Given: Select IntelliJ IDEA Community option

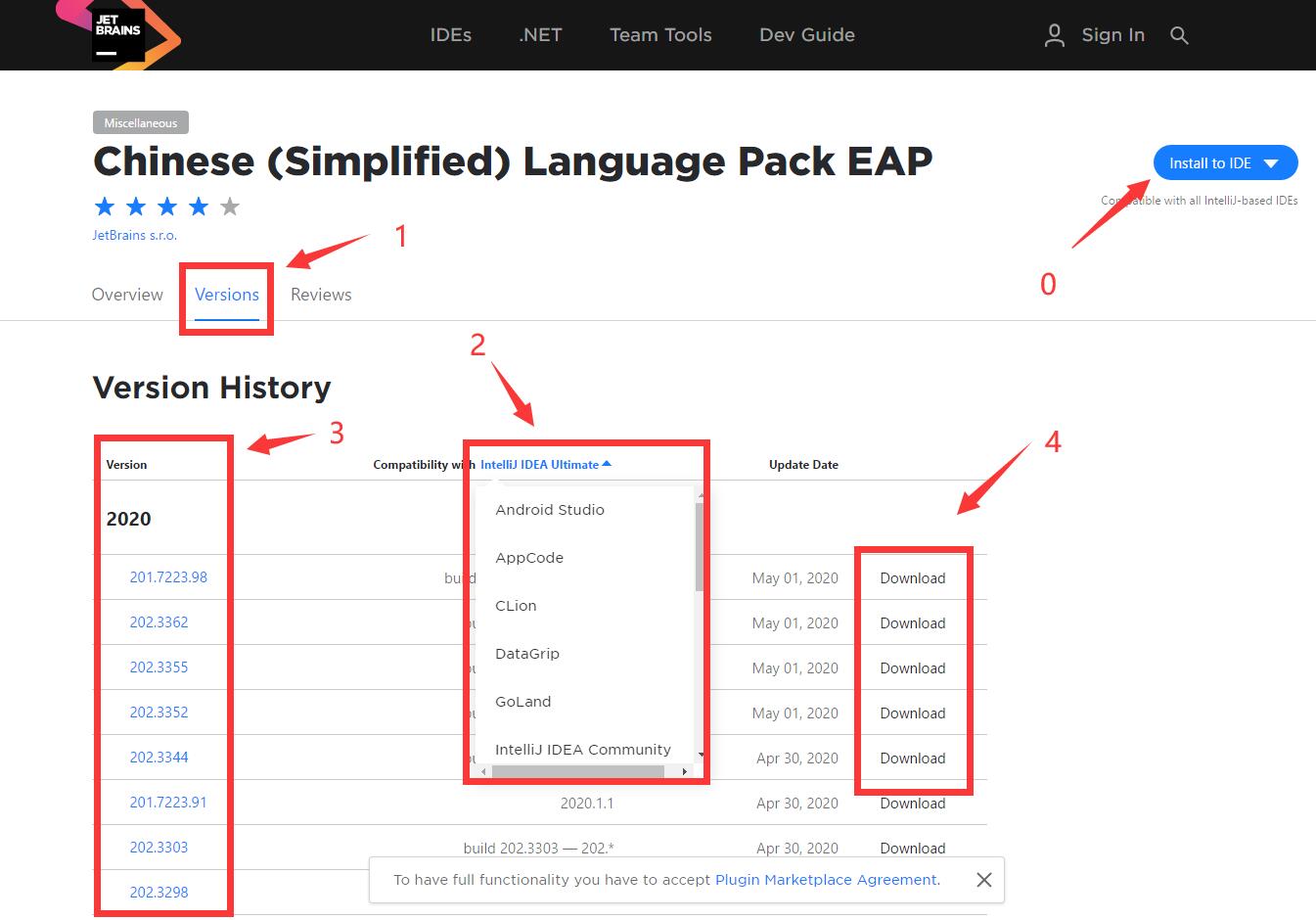Looking at the screenshot, I should coord(583,750).
